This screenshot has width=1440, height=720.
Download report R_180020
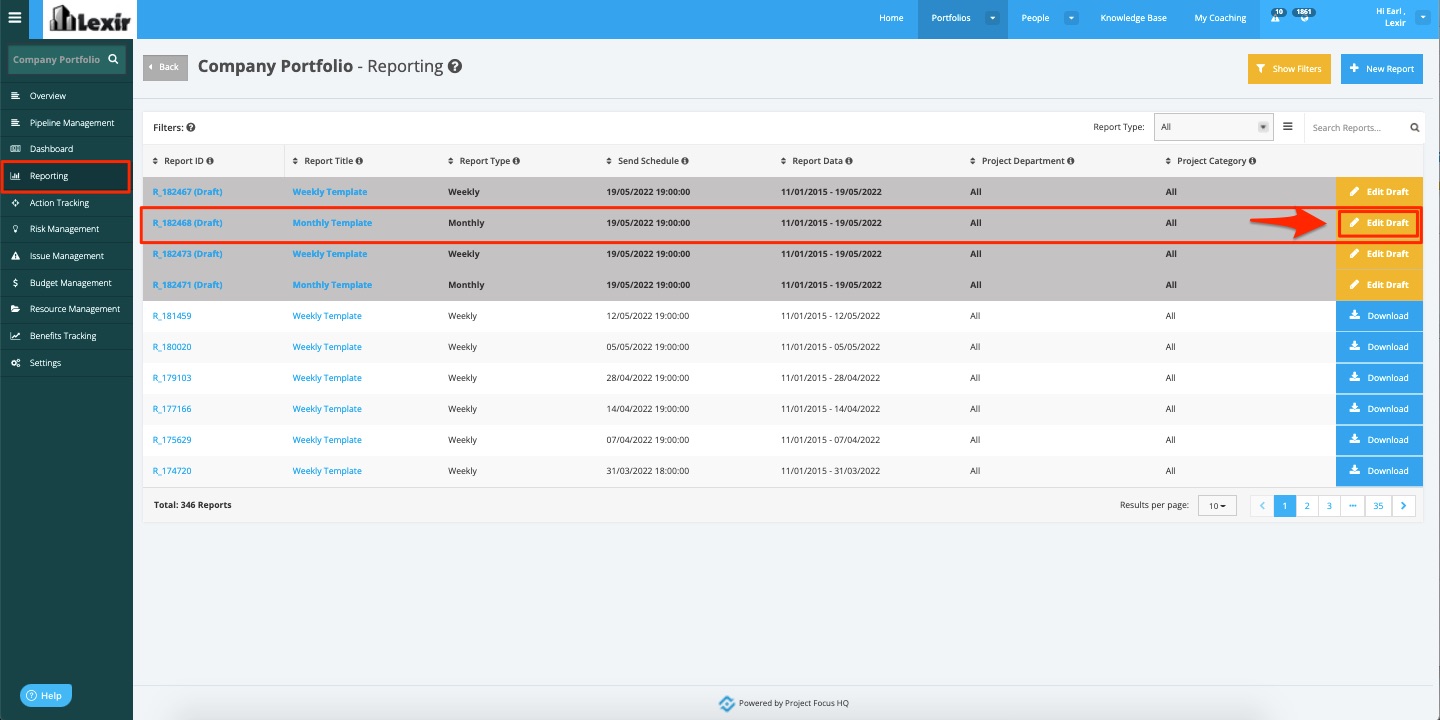1379,347
